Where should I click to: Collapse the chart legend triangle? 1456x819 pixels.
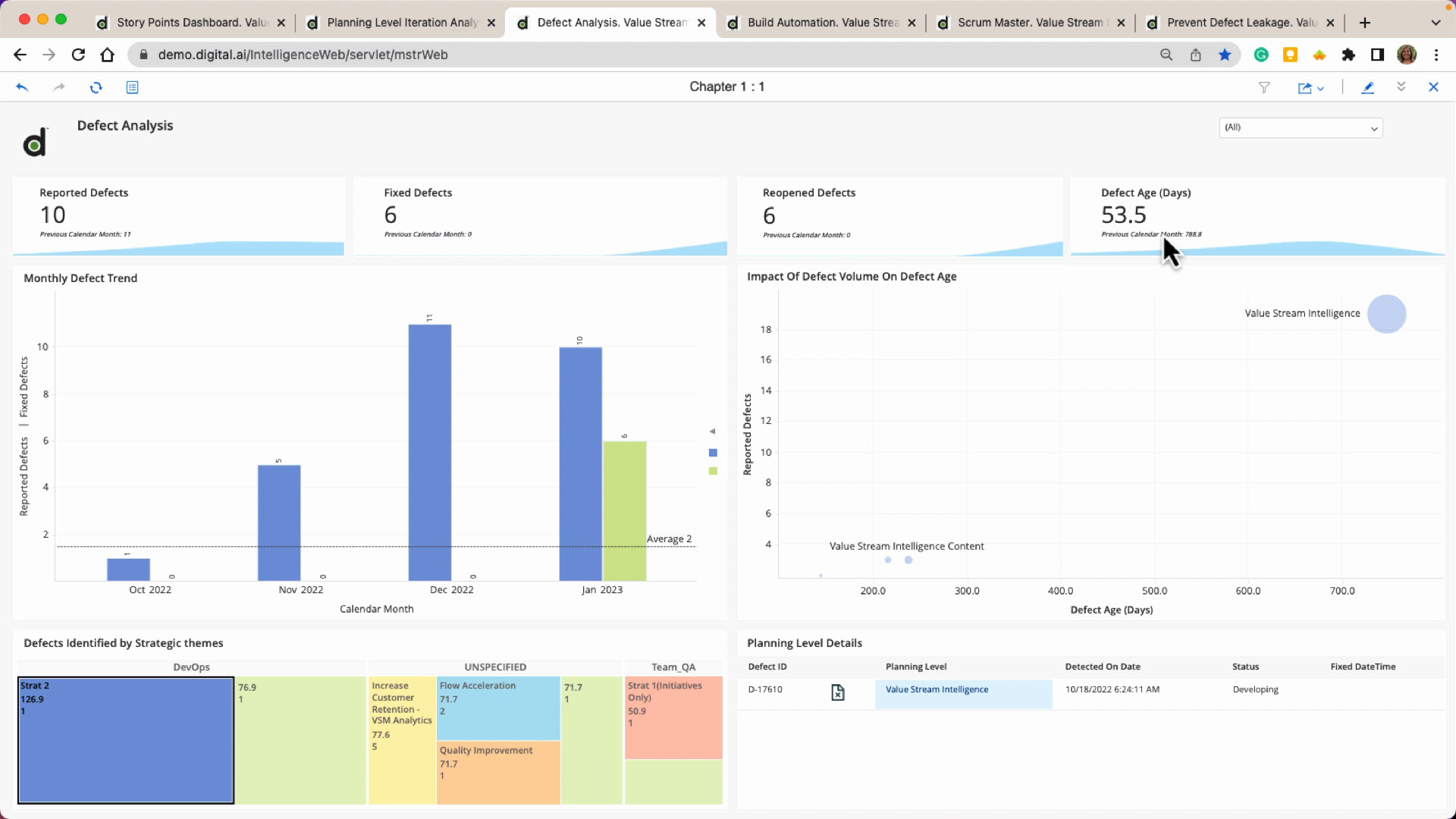712,431
